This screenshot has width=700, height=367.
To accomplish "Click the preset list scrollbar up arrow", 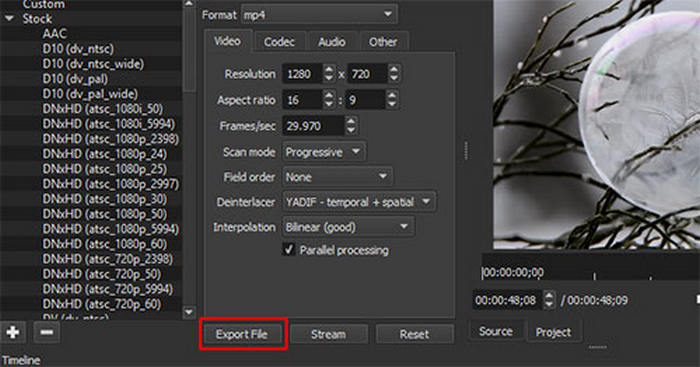I will [189, 4].
